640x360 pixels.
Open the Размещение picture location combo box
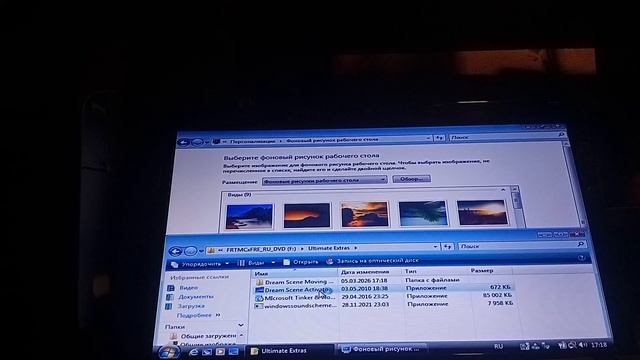pos(324,180)
